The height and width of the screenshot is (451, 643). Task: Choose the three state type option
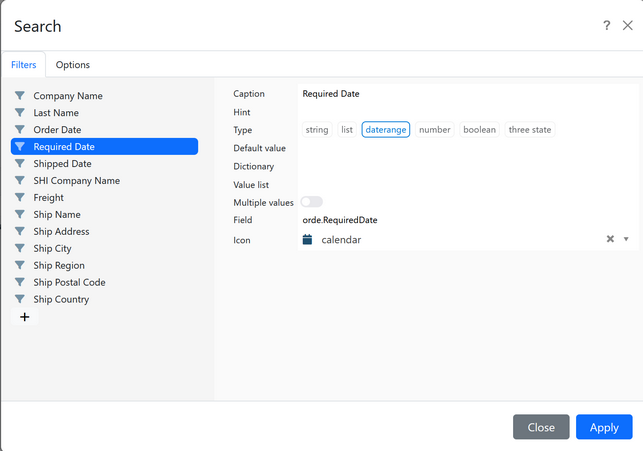(530, 130)
